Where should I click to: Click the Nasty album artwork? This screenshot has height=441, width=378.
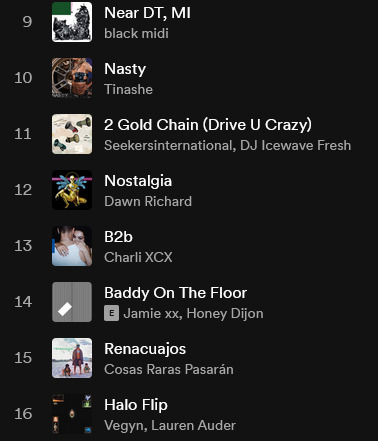pos(72,78)
